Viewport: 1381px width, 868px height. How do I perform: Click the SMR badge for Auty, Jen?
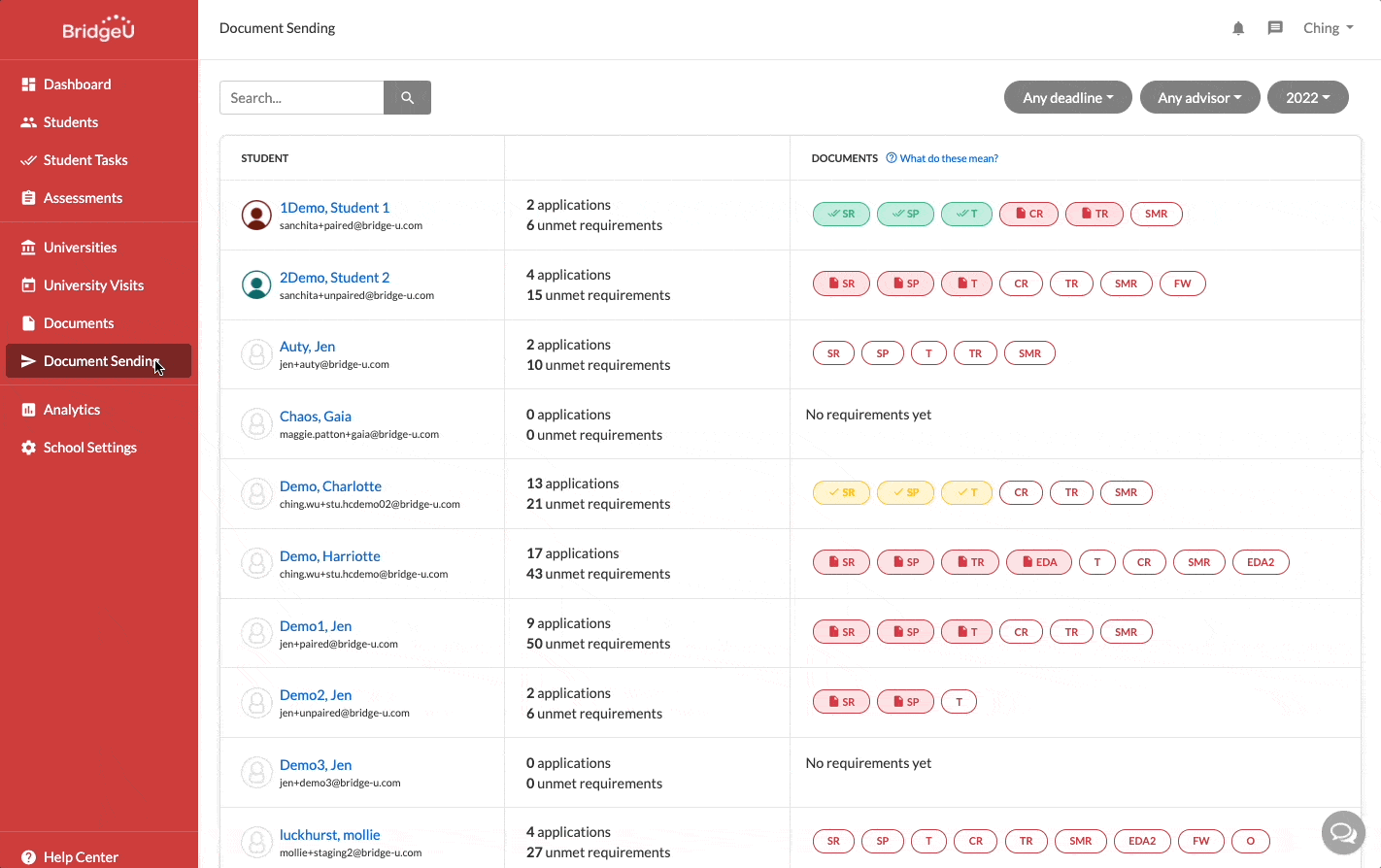coord(1029,353)
